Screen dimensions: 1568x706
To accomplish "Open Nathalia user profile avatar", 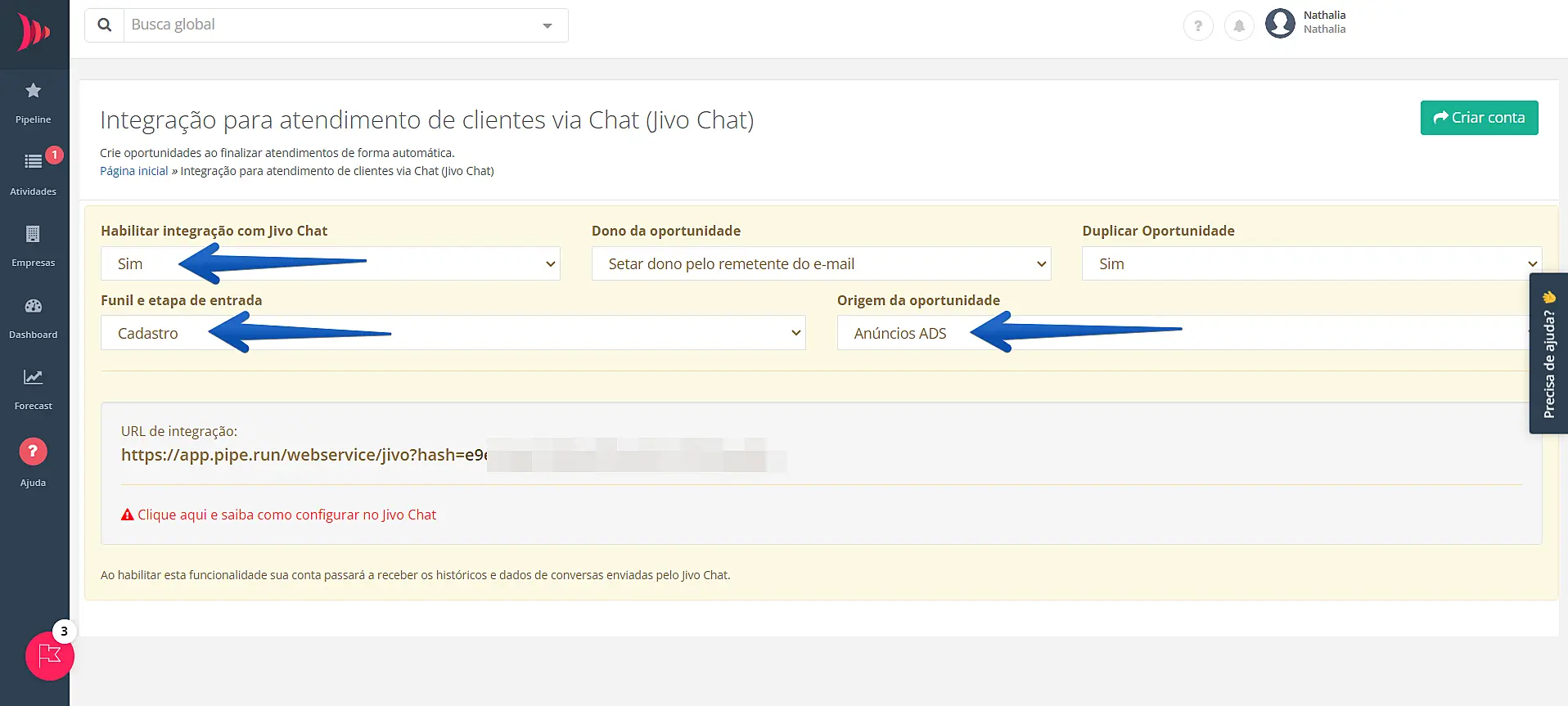I will point(1280,23).
